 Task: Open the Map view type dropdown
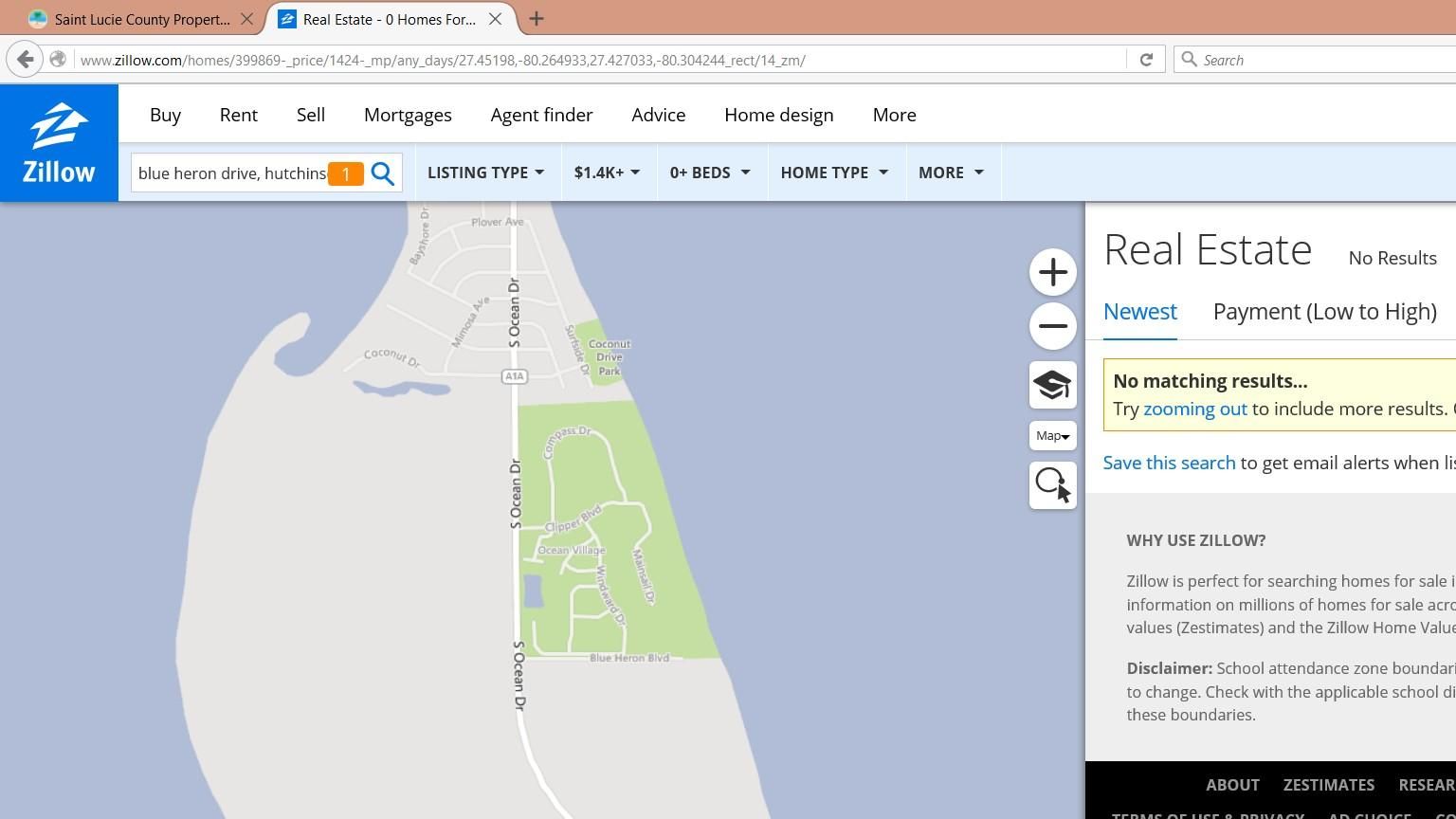click(x=1053, y=436)
